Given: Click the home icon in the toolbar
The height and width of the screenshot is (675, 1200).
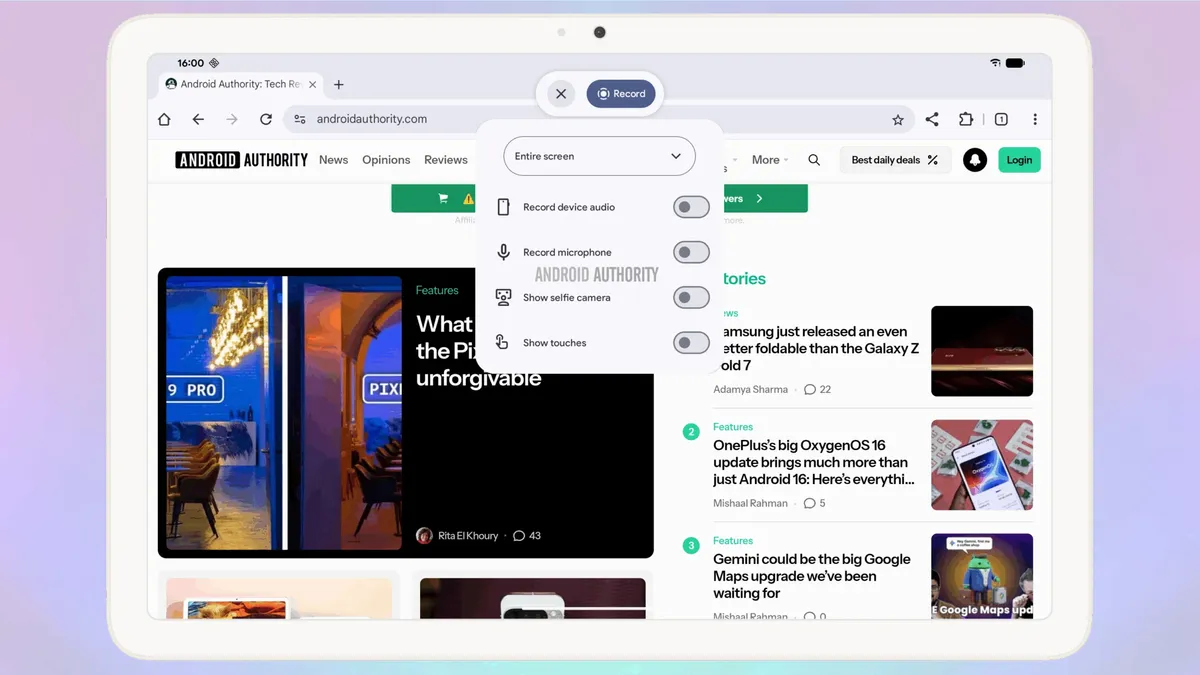Looking at the screenshot, I should coord(163,118).
